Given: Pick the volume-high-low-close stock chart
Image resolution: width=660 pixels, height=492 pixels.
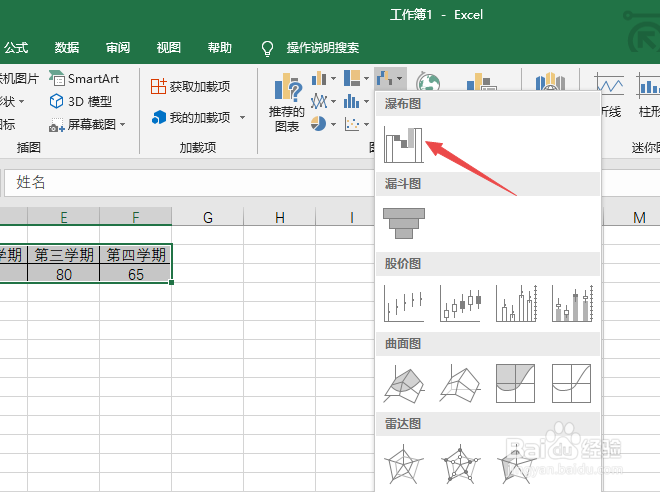Looking at the screenshot, I should [x=516, y=303].
